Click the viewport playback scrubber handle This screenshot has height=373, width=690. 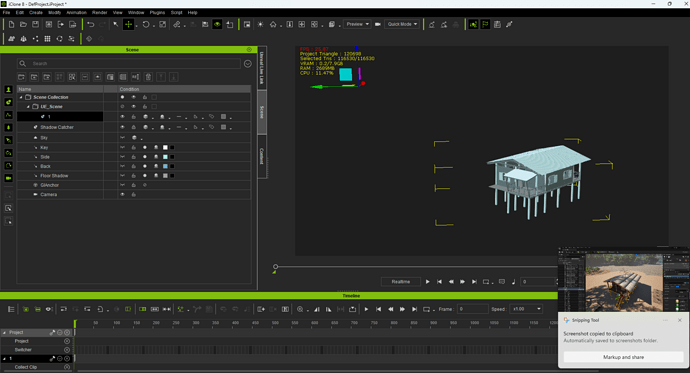(x=275, y=267)
